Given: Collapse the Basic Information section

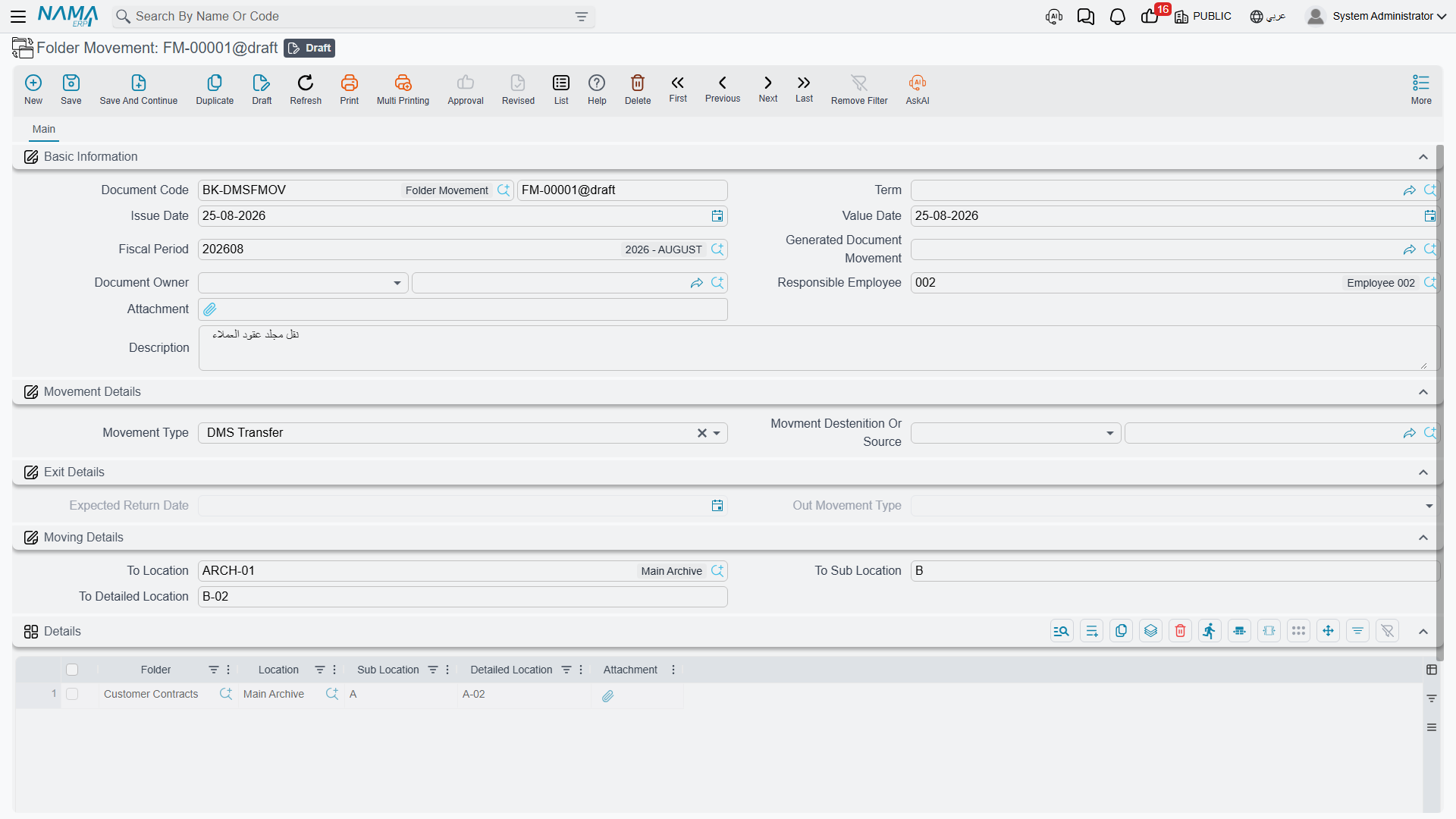Looking at the screenshot, I should click(1423, 157).
